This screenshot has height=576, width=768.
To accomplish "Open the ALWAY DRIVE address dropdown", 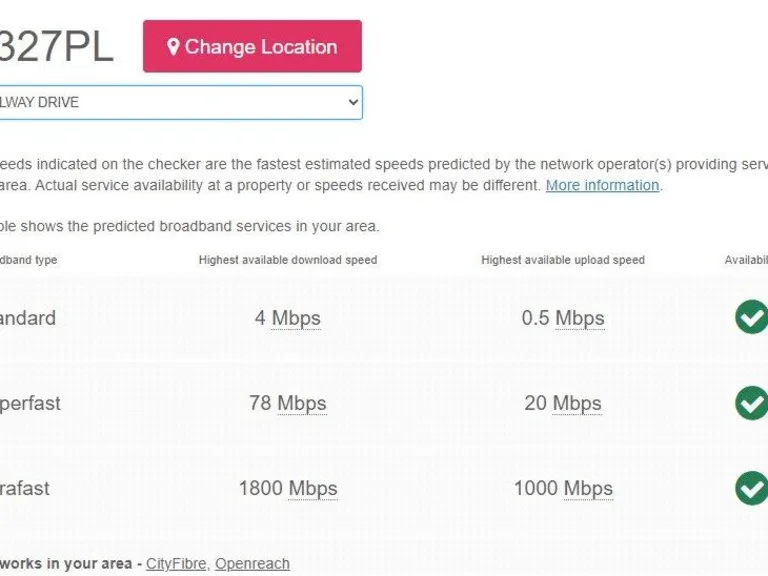I will (180, 102).
